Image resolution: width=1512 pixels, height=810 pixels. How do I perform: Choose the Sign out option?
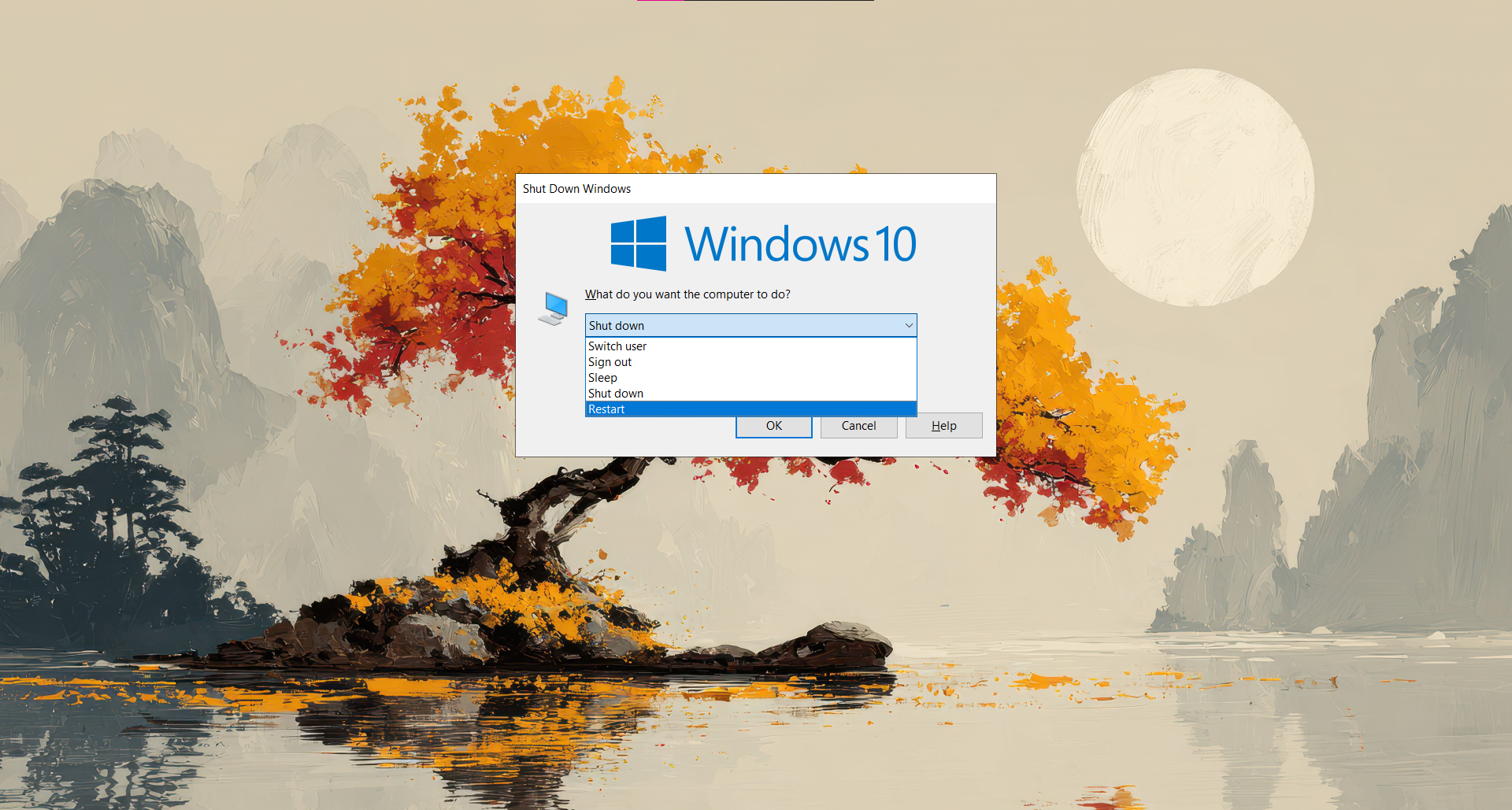point(750,362)
